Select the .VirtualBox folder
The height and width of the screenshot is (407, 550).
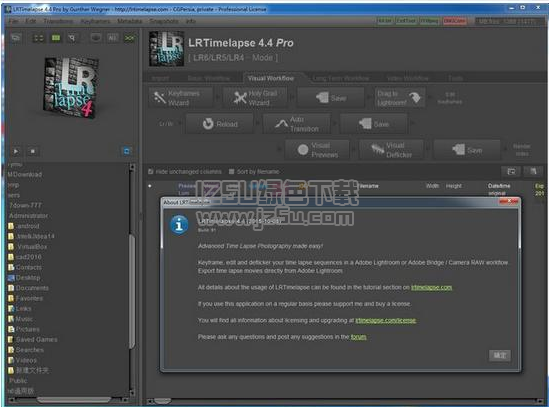click(x=28, y=247)
